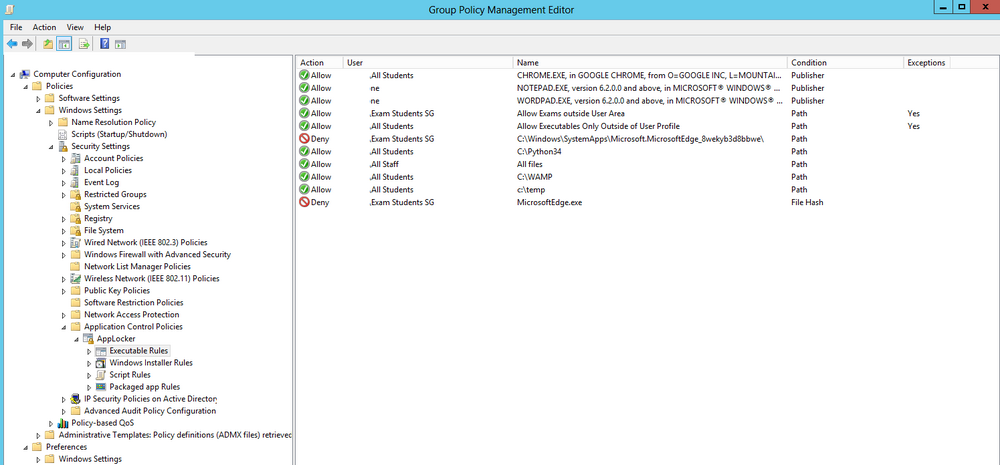Image resolution: width=1000 pixels, height=465 pixels.
Task: Click the Script Rules node icon
Action: point(100,375)
